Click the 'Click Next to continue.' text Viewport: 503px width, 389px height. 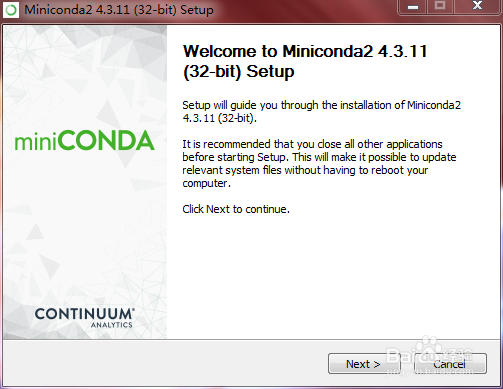tap(236, 209)
